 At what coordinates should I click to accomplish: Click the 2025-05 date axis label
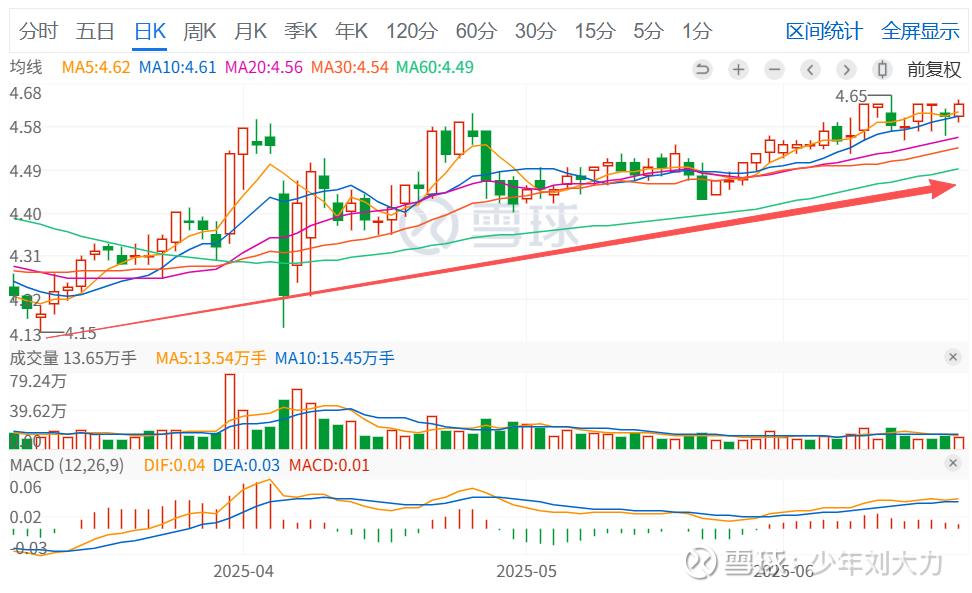pos(526,571)
